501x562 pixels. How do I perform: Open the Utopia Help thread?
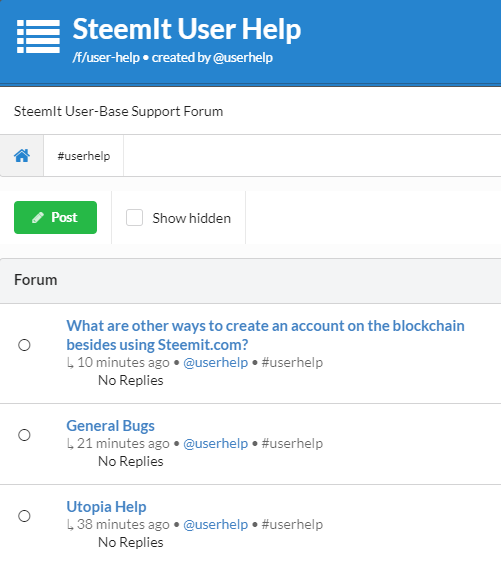coord(106,507)
